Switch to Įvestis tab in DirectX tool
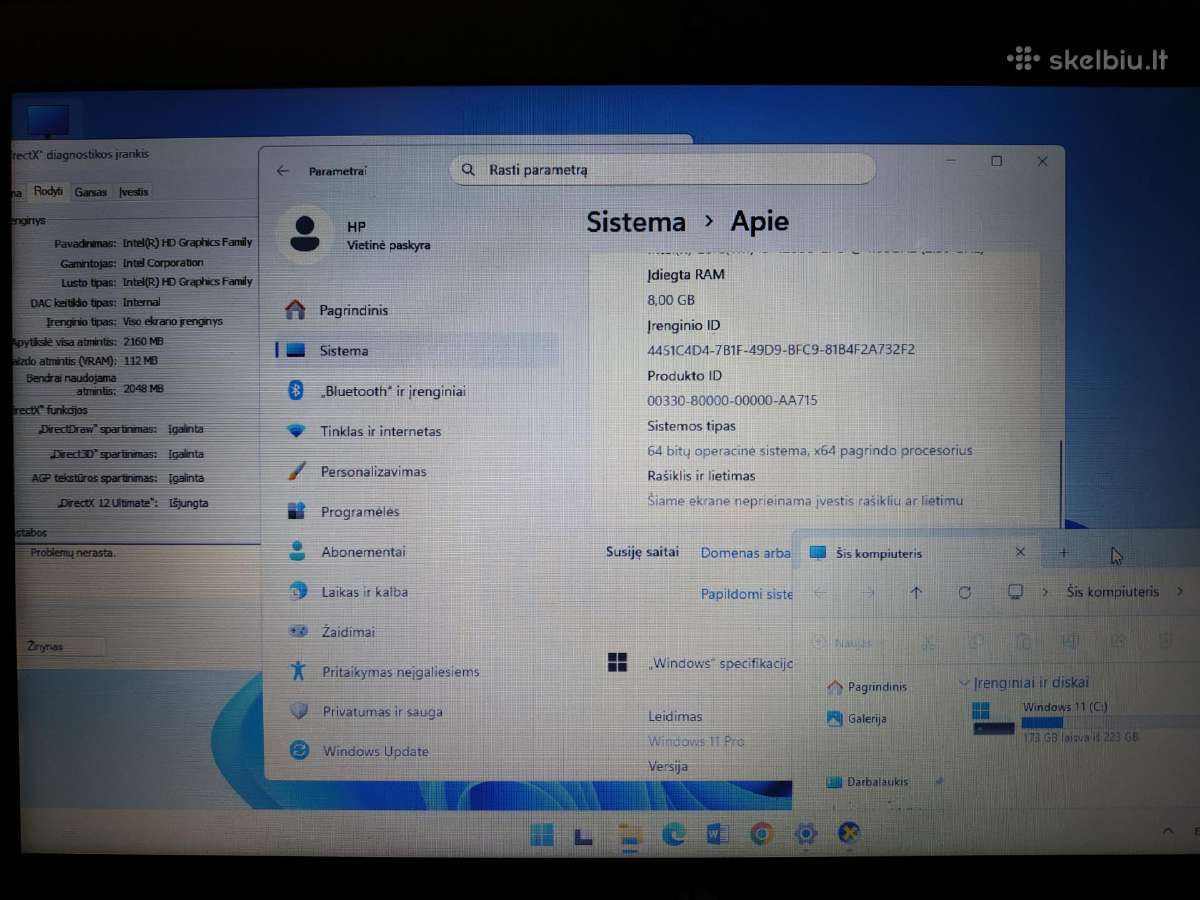The image size is (1200, 900). point(133,192)
